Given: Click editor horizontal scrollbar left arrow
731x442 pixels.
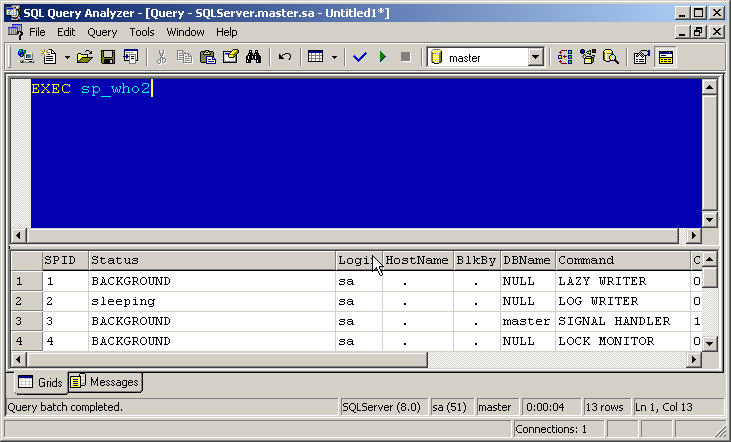Looking at the screenshot, I should pos(18,235).
